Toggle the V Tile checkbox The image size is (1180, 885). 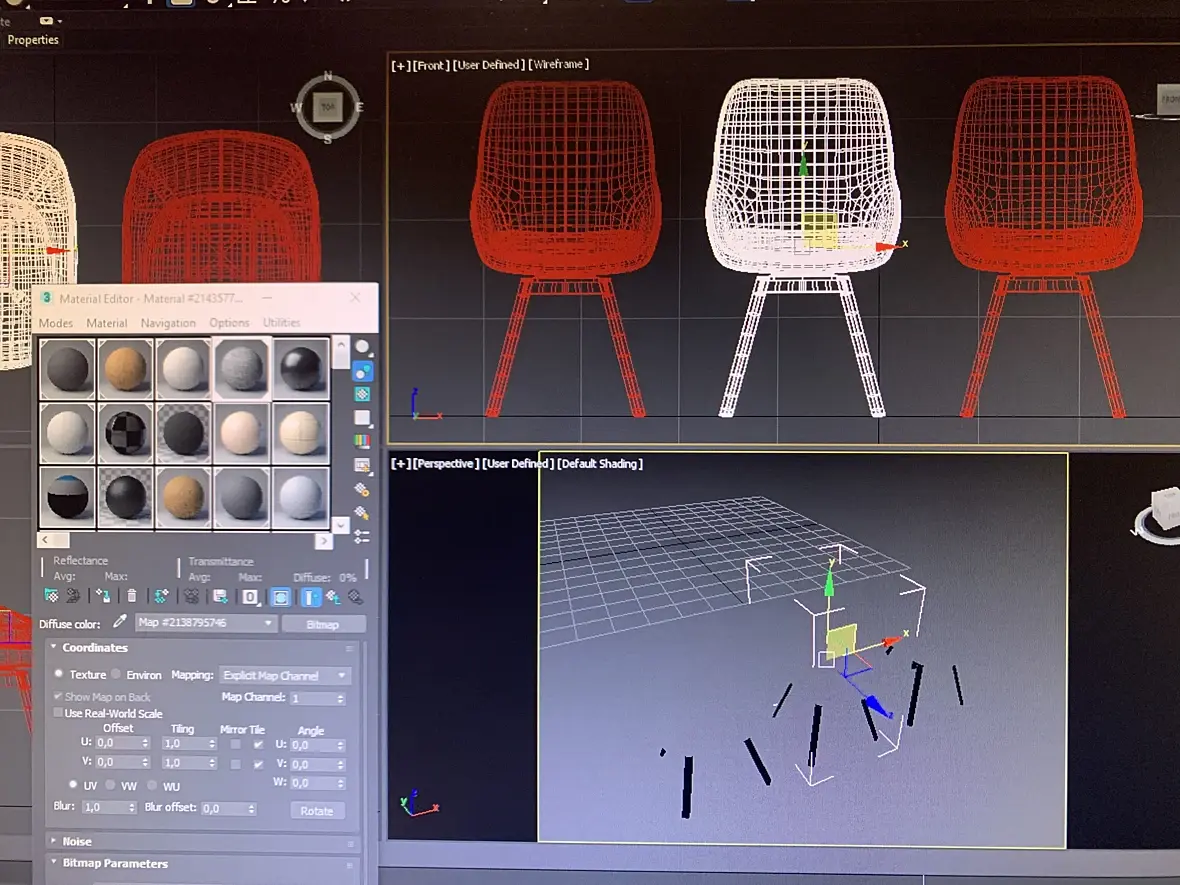(x=258, y=764)
